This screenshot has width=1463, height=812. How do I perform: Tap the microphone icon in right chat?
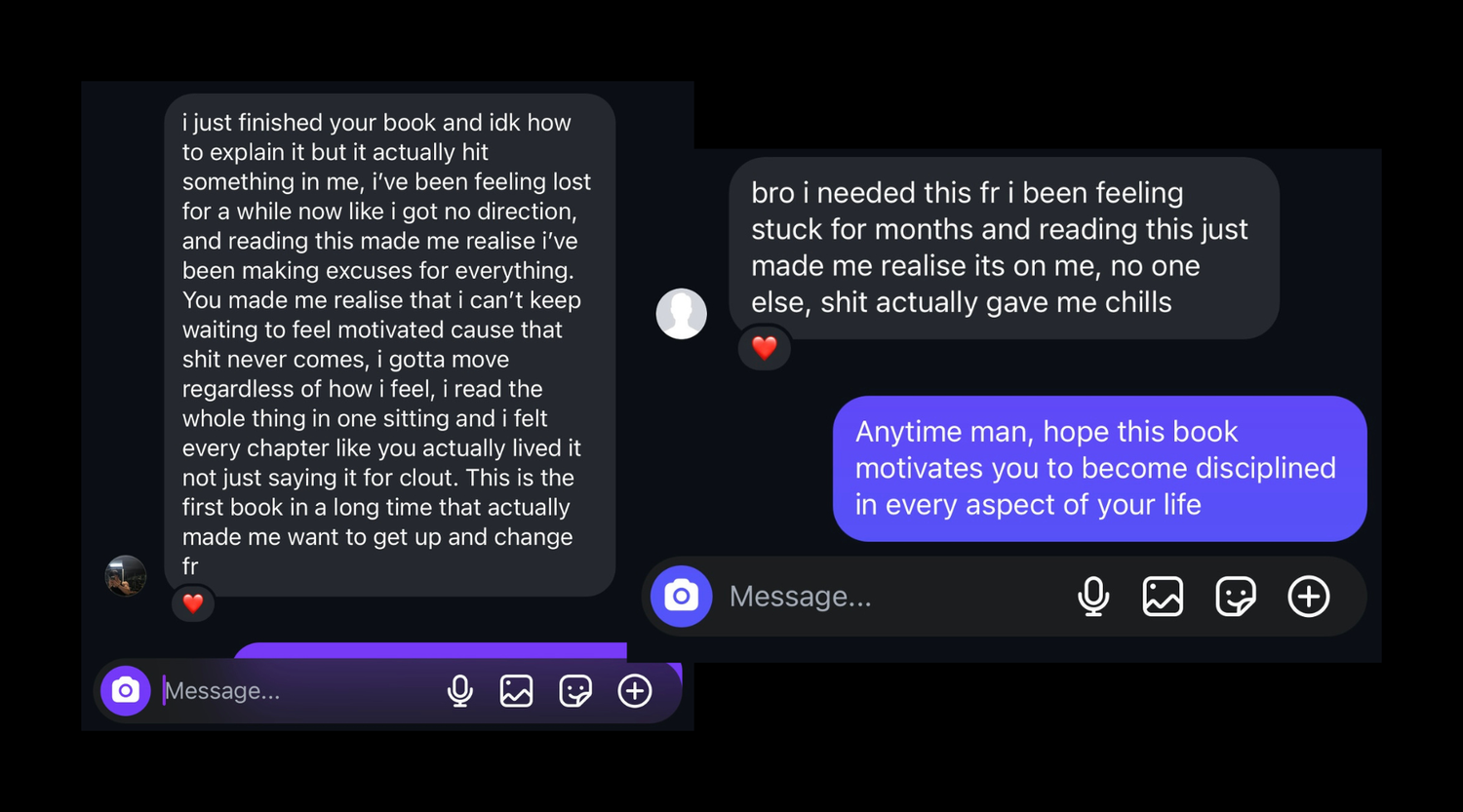coord(1093,597)
